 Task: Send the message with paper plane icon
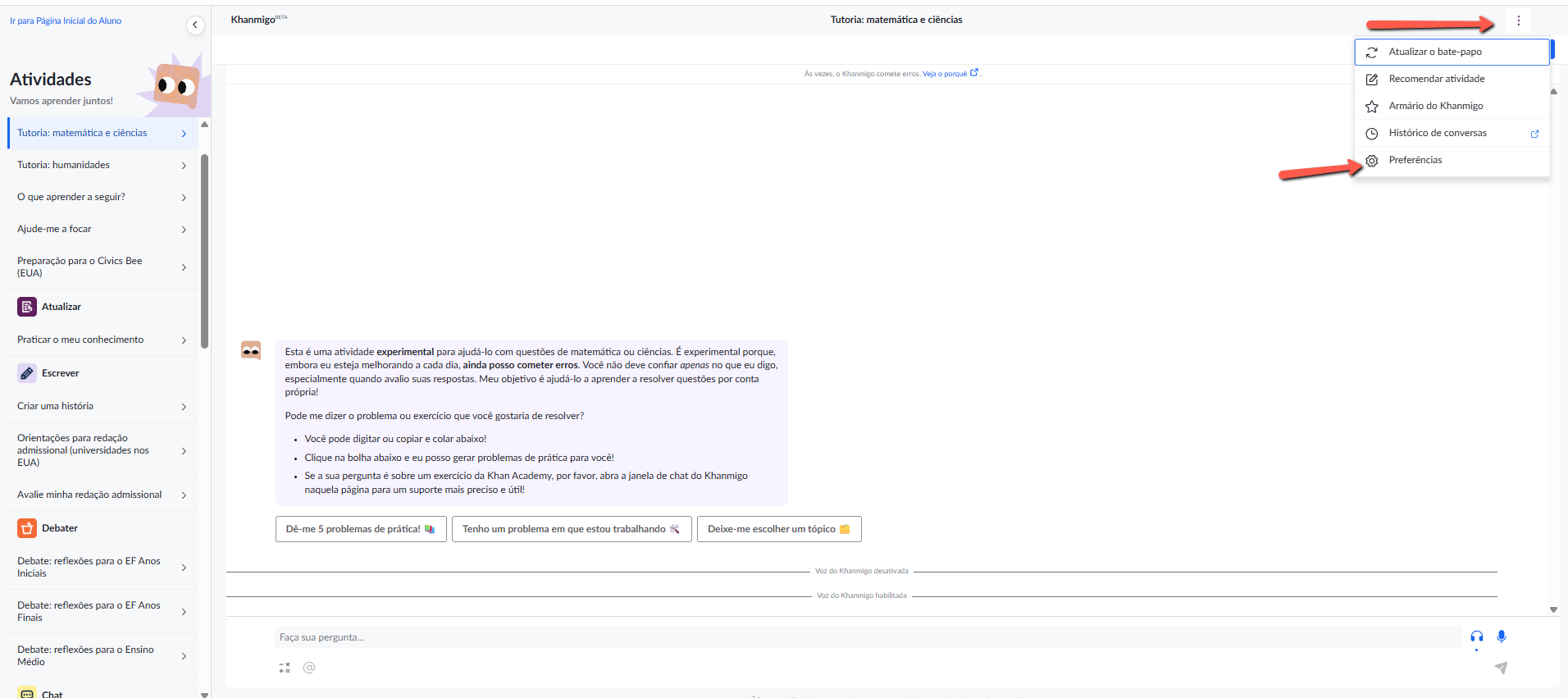click(x=1501, y=668)
